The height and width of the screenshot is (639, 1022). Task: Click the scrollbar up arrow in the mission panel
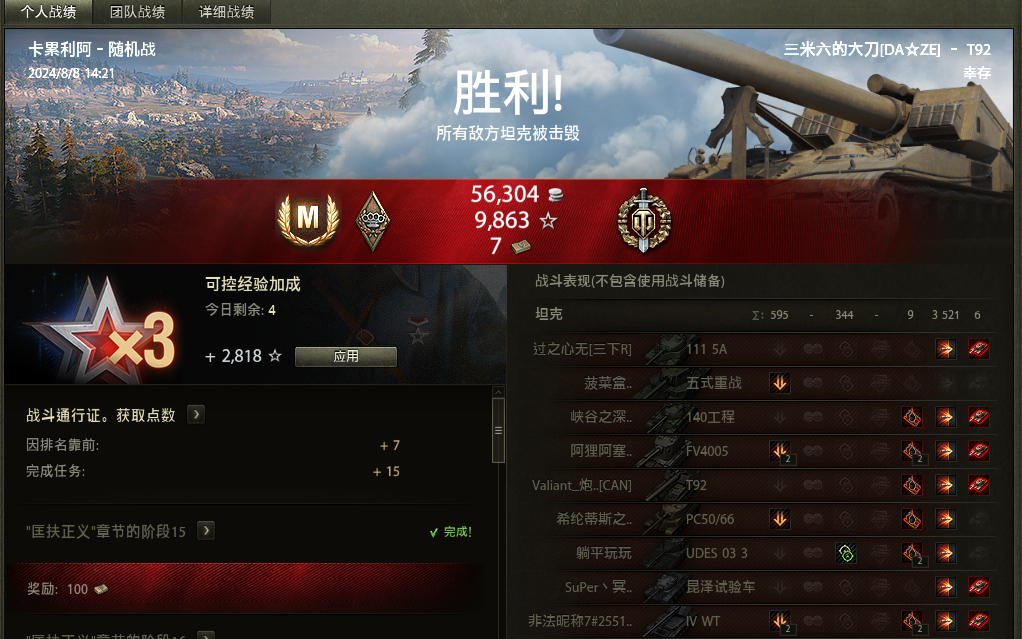pyautogui.click(x=498, y=393)
